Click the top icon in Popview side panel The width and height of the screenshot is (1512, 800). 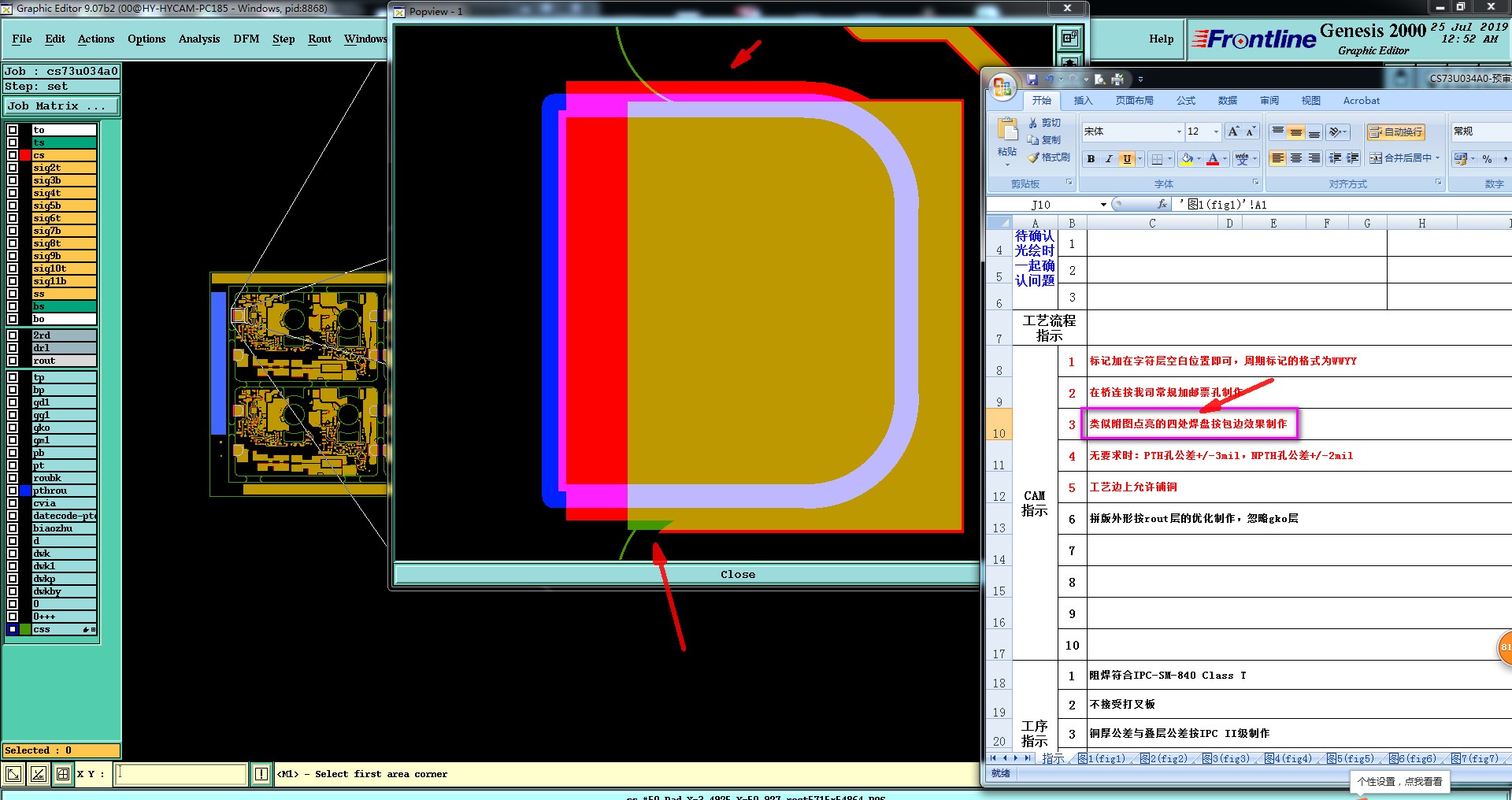(1069, 37)
